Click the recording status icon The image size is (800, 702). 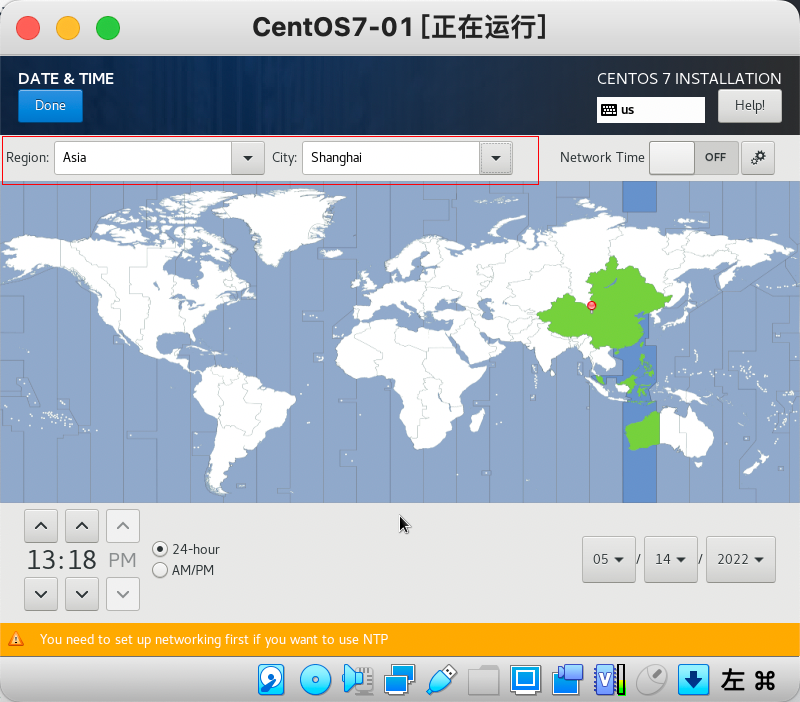click(x=567, y=680)
